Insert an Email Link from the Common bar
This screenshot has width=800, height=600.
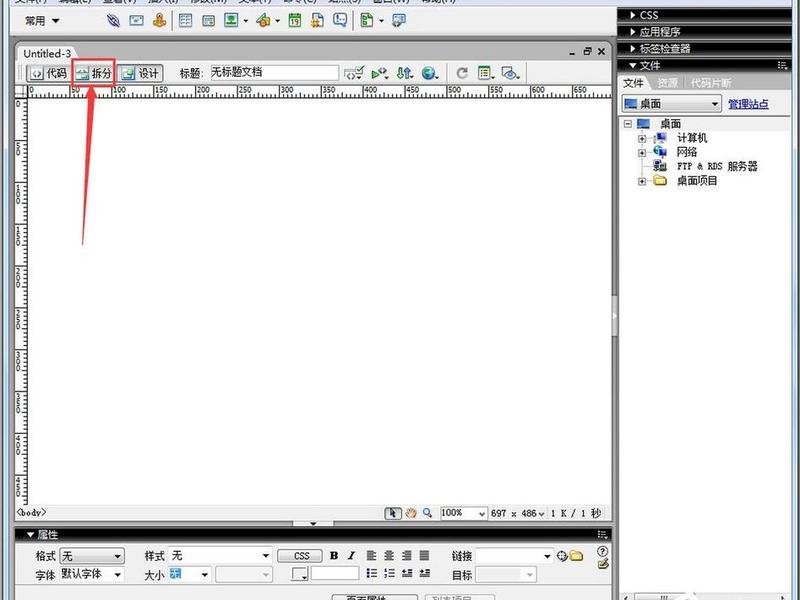click(136, 20)
